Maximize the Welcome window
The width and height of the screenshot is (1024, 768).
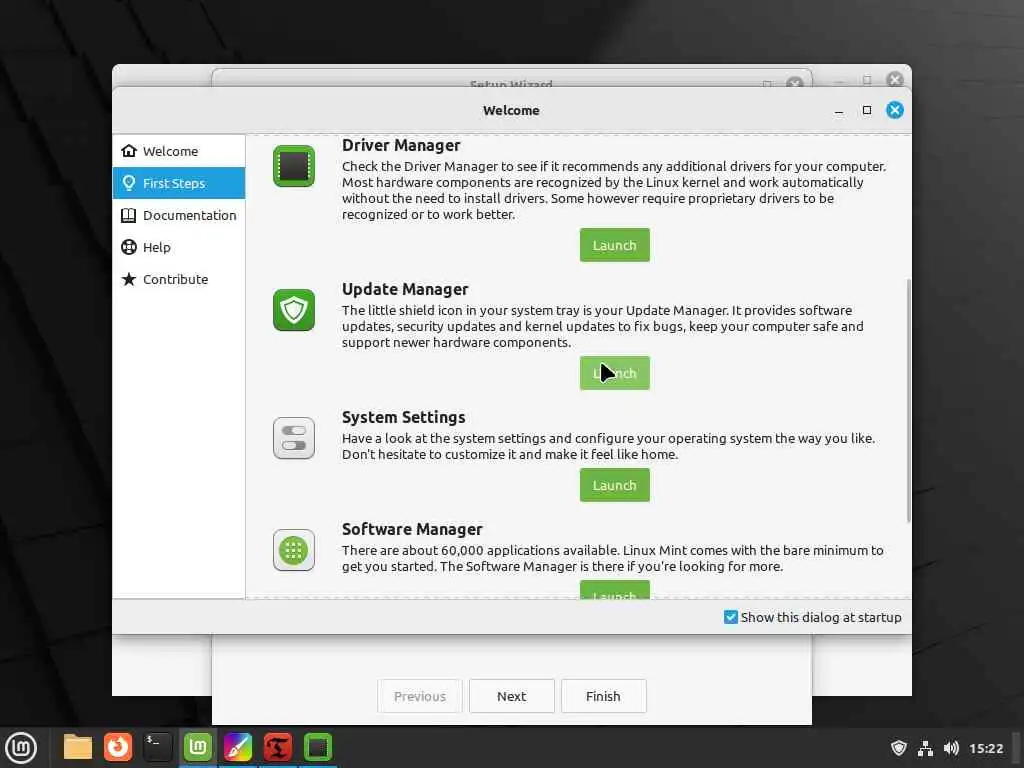click(867, 110)
